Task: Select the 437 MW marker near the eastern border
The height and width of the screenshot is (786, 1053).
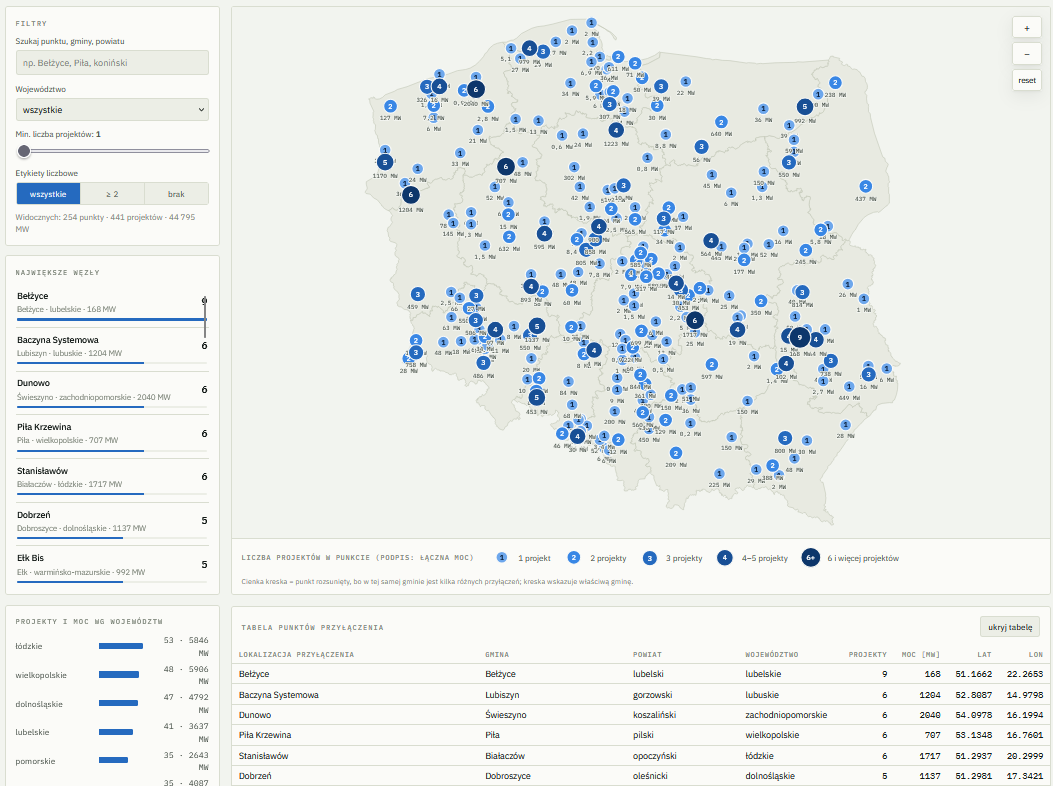Action: click(865, 187)
